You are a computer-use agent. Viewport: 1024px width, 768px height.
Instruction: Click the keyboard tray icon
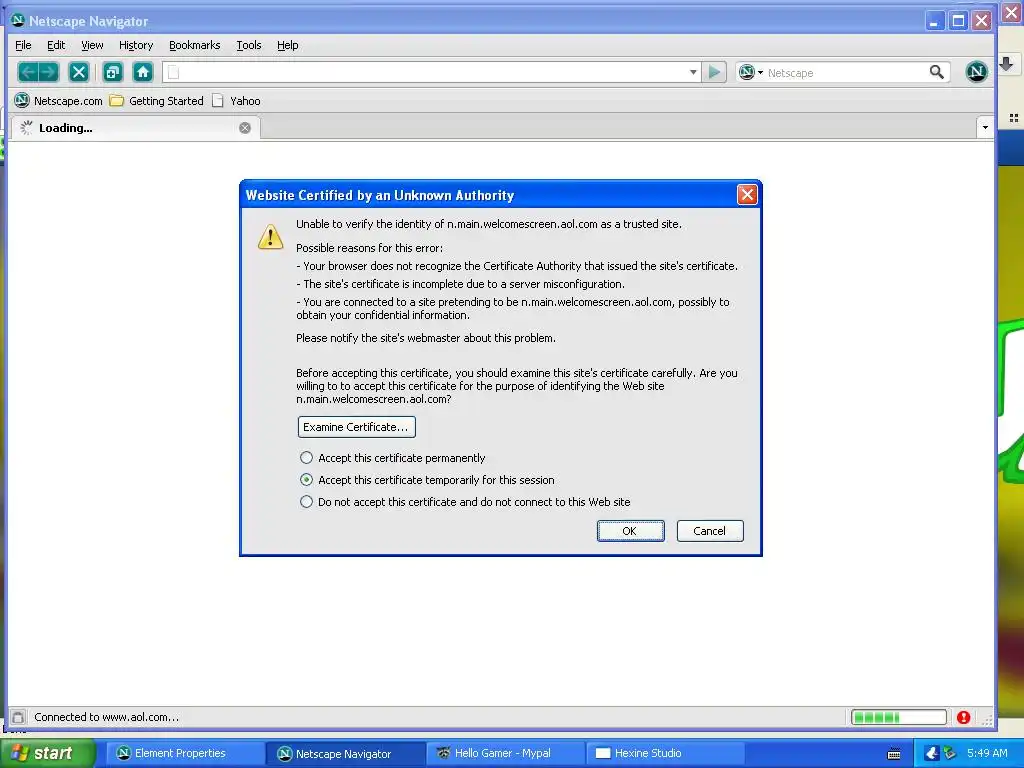tap(894, 754)
